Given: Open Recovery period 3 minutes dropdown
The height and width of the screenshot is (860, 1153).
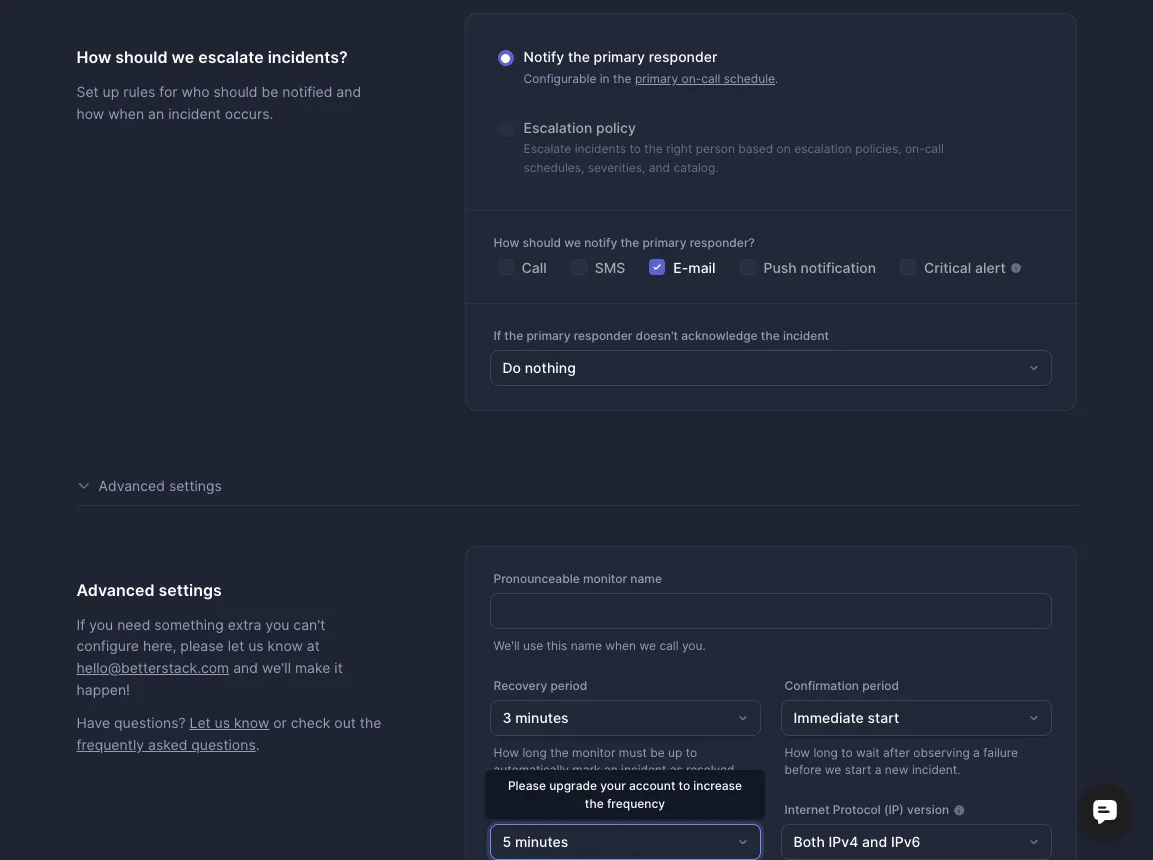Looking at the screenshot, I should click(x=625, y=718).
